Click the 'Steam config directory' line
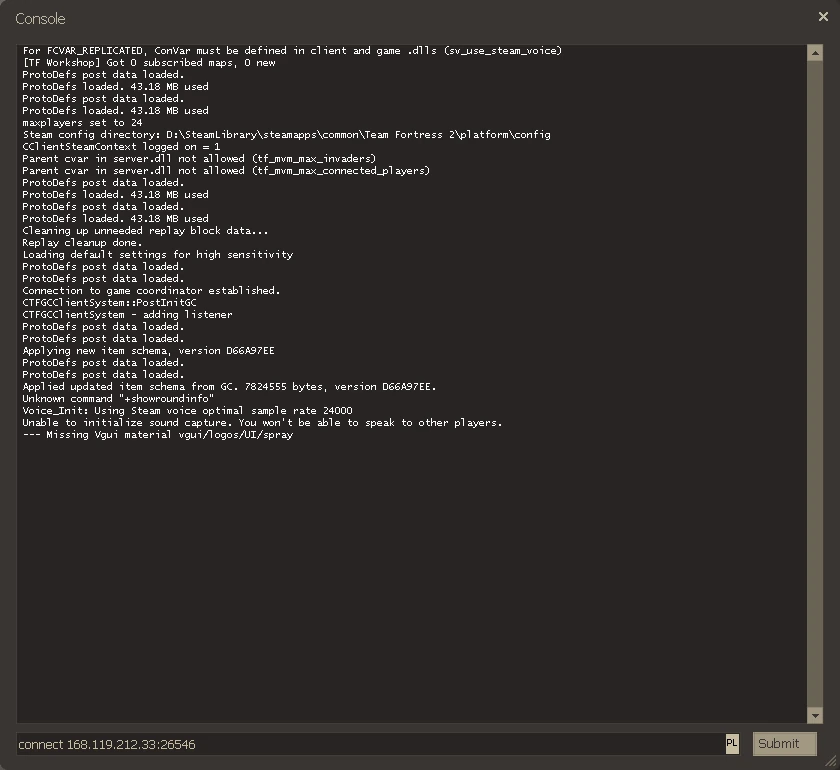This screenshot has width=840, height=770. coord(286,134)
